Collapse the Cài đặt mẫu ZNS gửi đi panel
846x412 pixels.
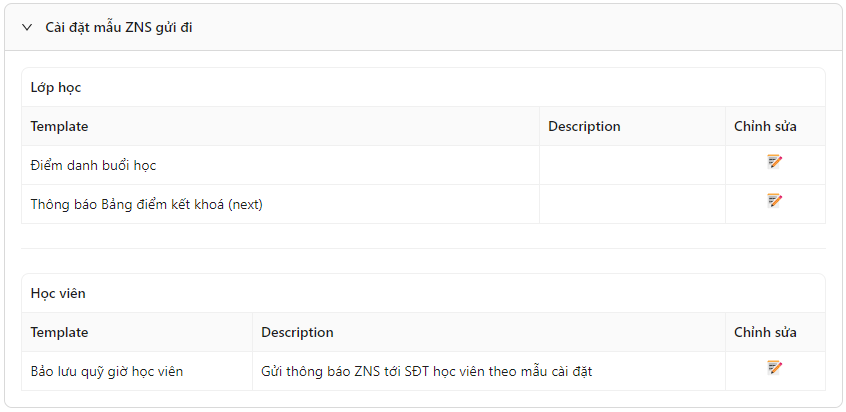[x=27, y=28]
